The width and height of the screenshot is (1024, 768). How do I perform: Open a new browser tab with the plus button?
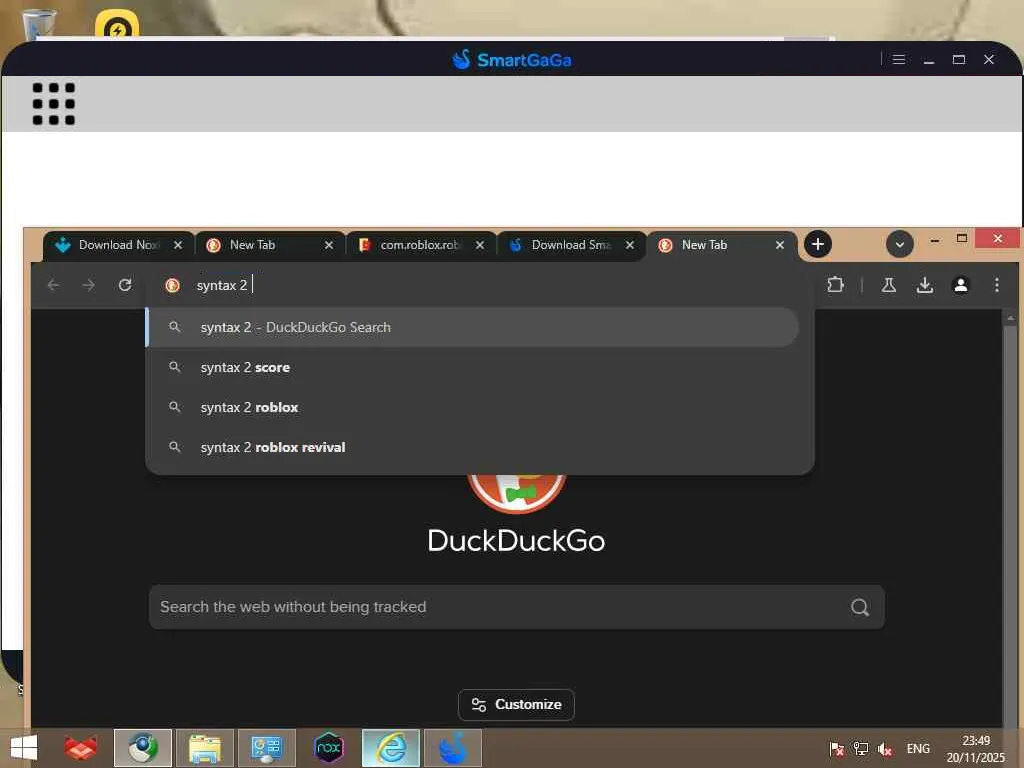tap(818, 244)
